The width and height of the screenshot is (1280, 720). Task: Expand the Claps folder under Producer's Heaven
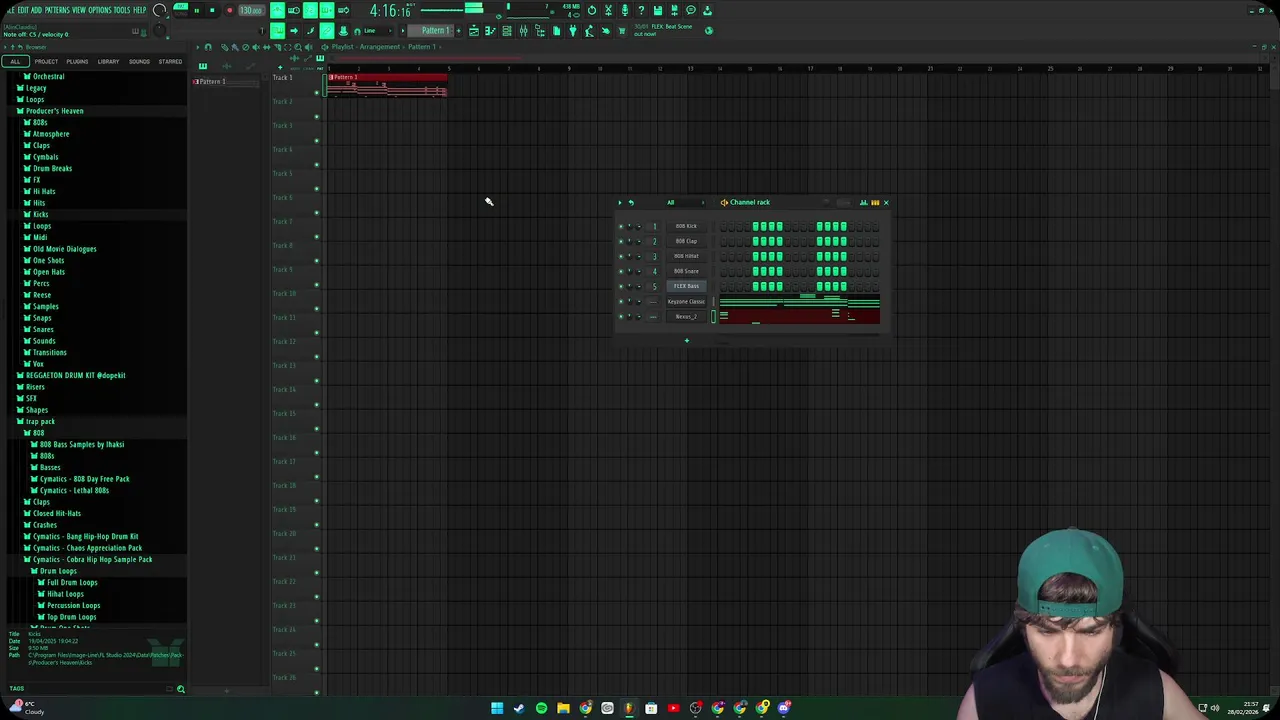click(x=41, y=145)
